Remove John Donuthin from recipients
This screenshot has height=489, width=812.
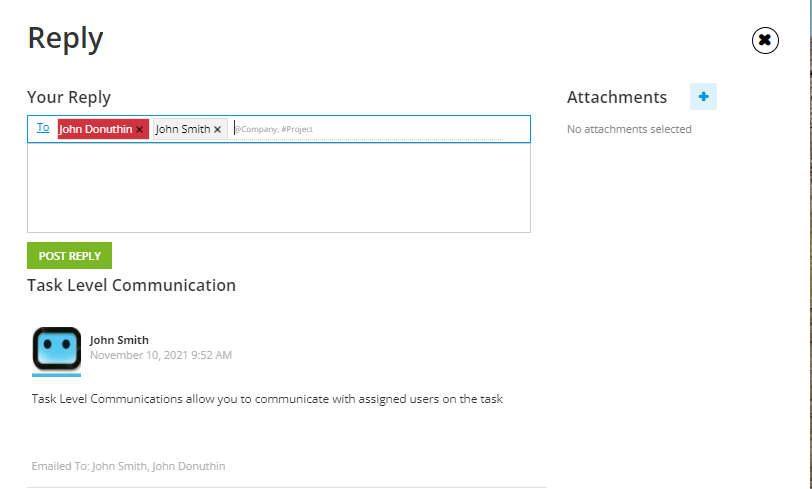(139, 130)
